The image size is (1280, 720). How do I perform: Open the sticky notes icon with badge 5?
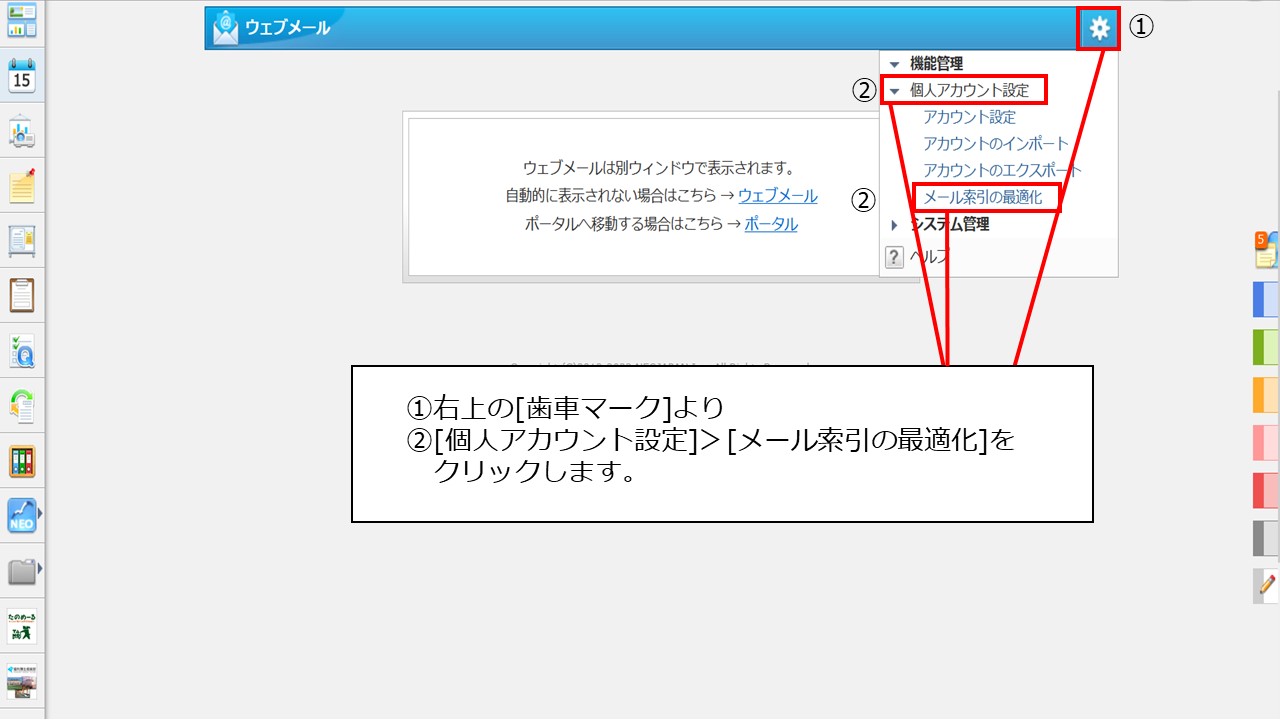coord(1266,250)
